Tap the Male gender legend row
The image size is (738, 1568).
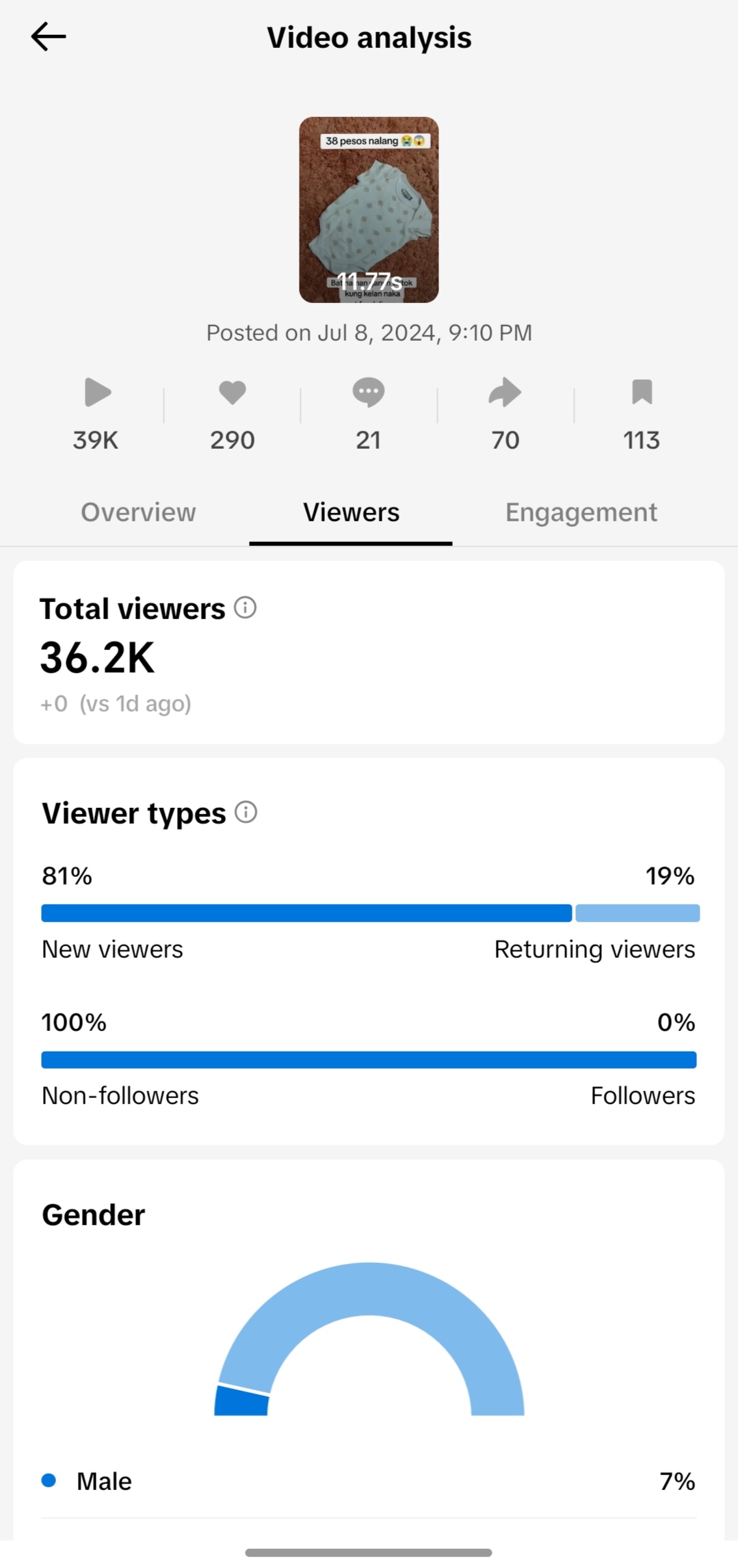(x=369, y=1481)
